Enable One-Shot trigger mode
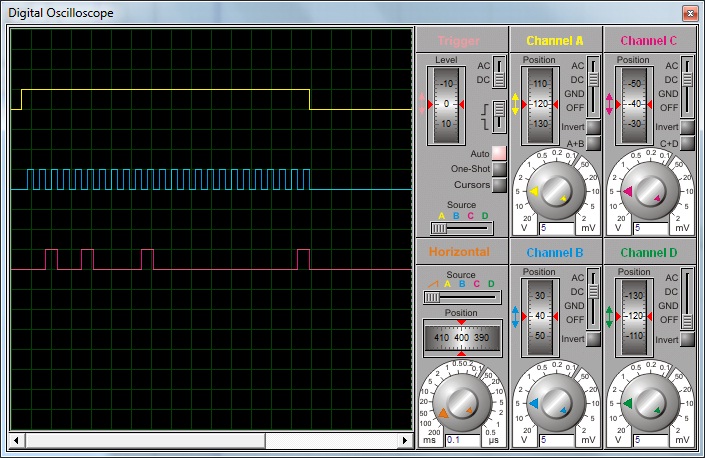 tap(499, 169)
